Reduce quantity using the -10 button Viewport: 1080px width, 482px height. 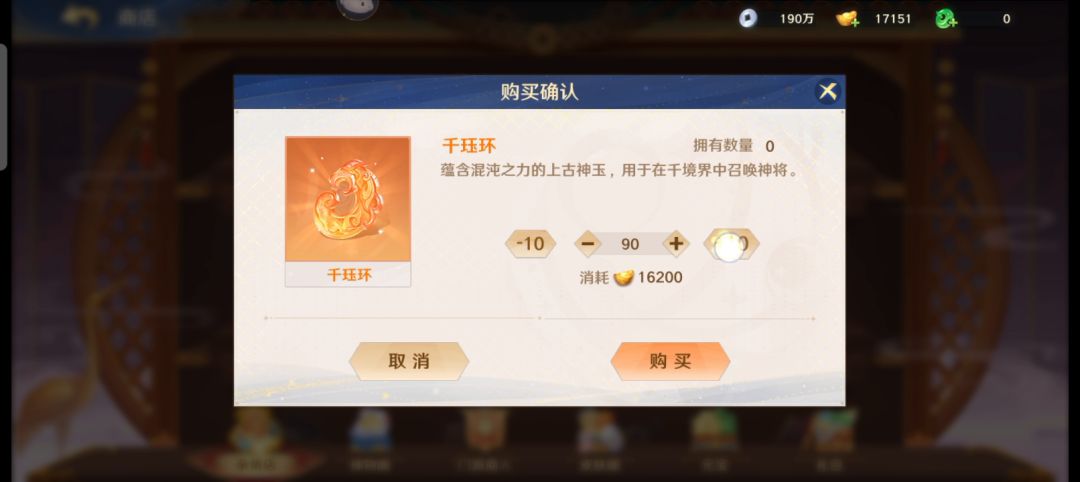pyautogui.click(x=530, y=244)
